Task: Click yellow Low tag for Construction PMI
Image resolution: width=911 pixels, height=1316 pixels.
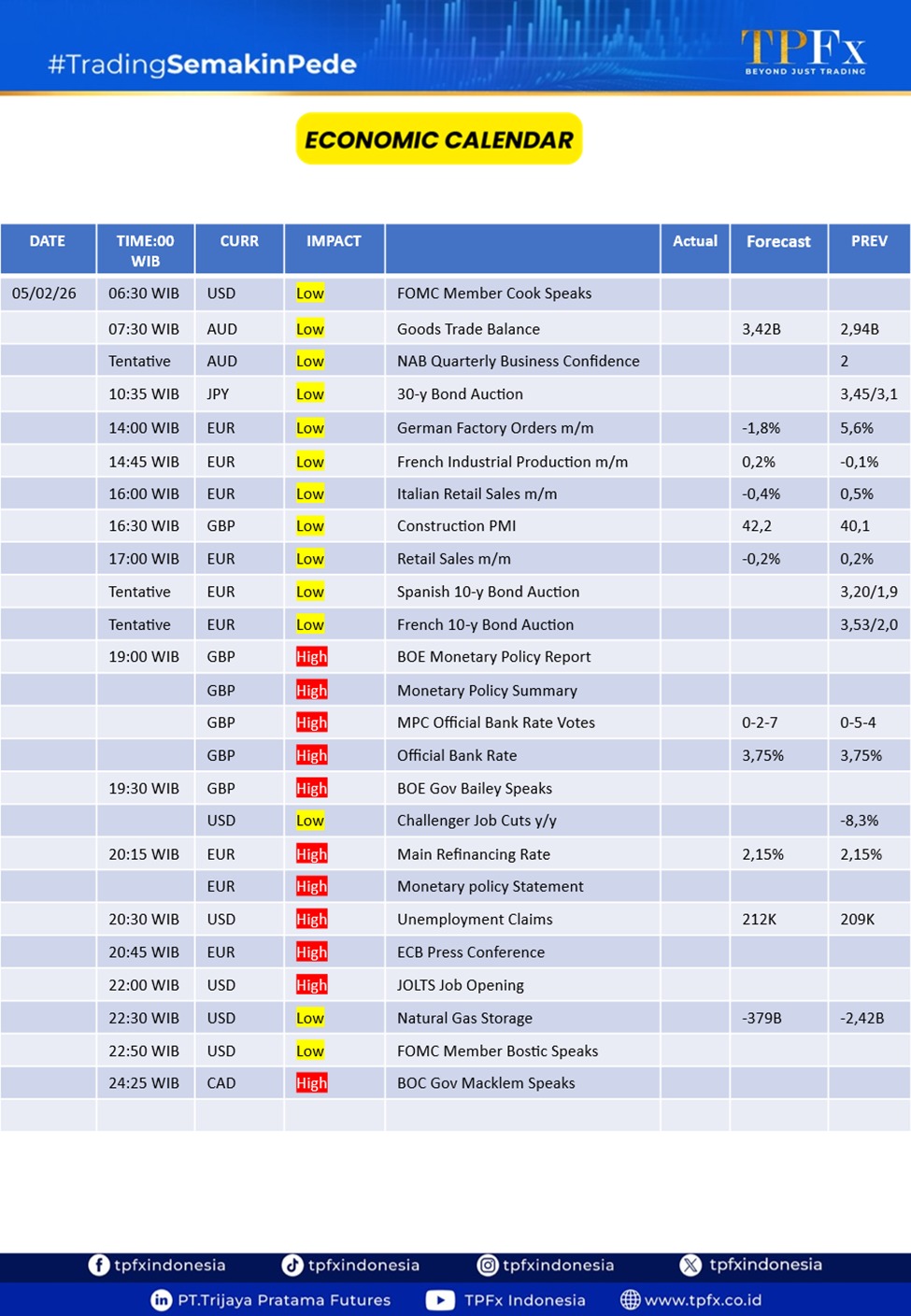Action: (309, 526)
